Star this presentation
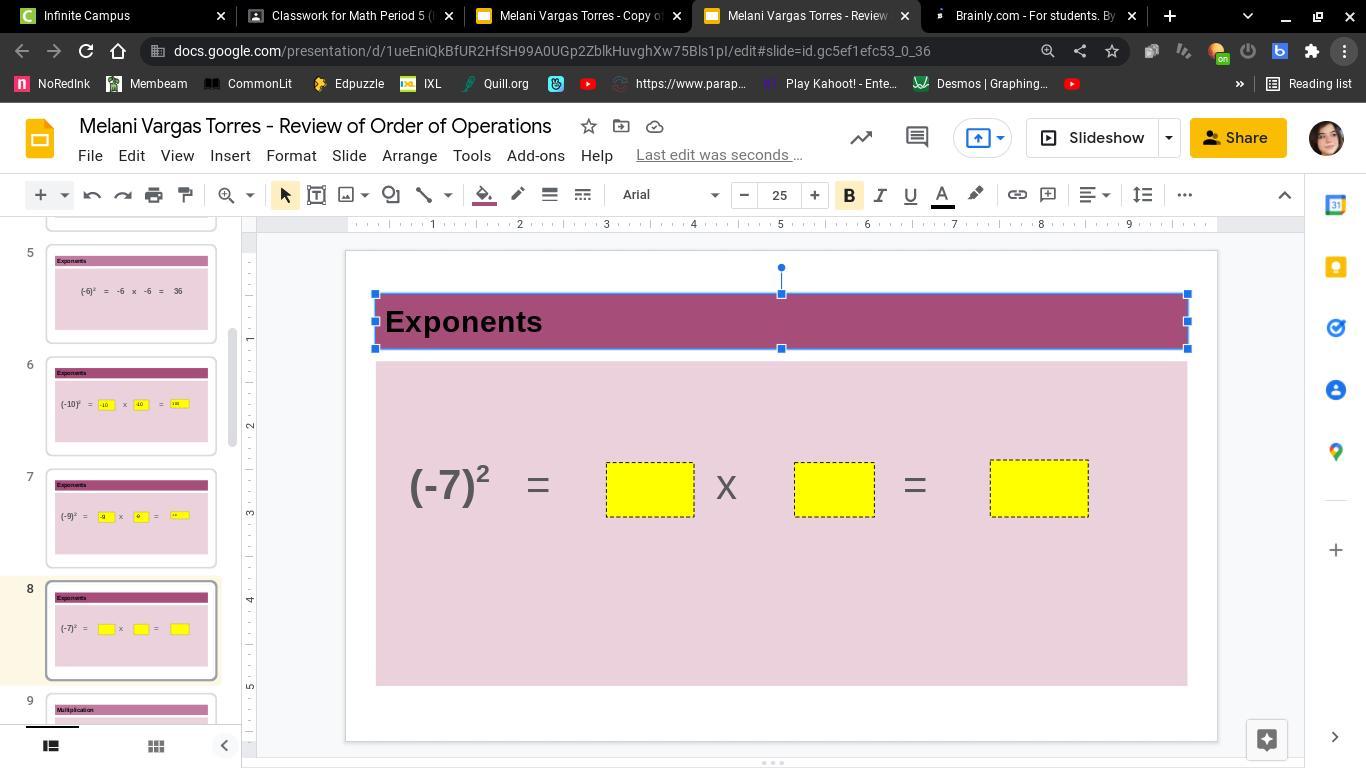 589,126
